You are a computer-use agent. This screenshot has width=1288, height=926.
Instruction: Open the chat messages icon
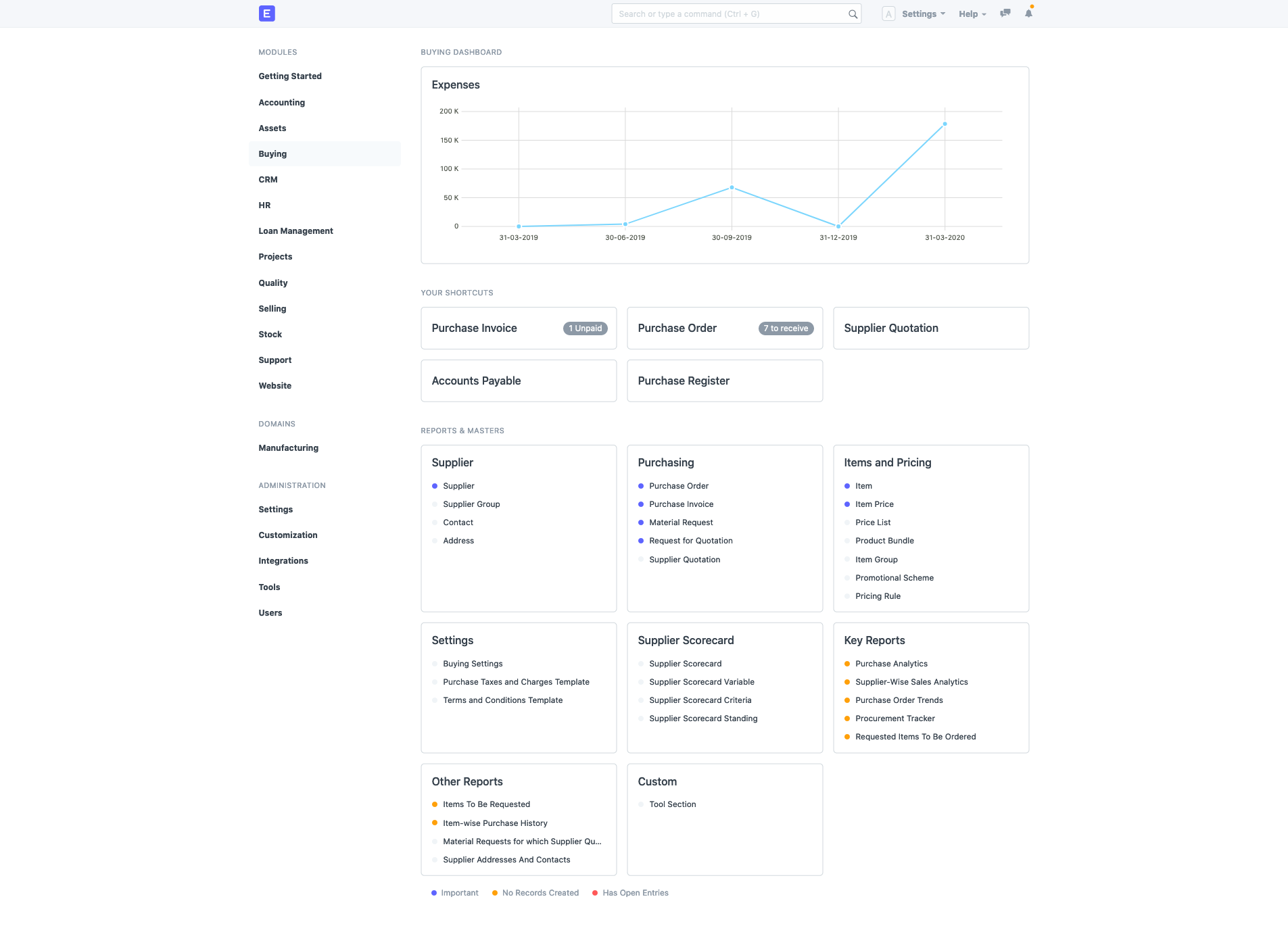1005,13
